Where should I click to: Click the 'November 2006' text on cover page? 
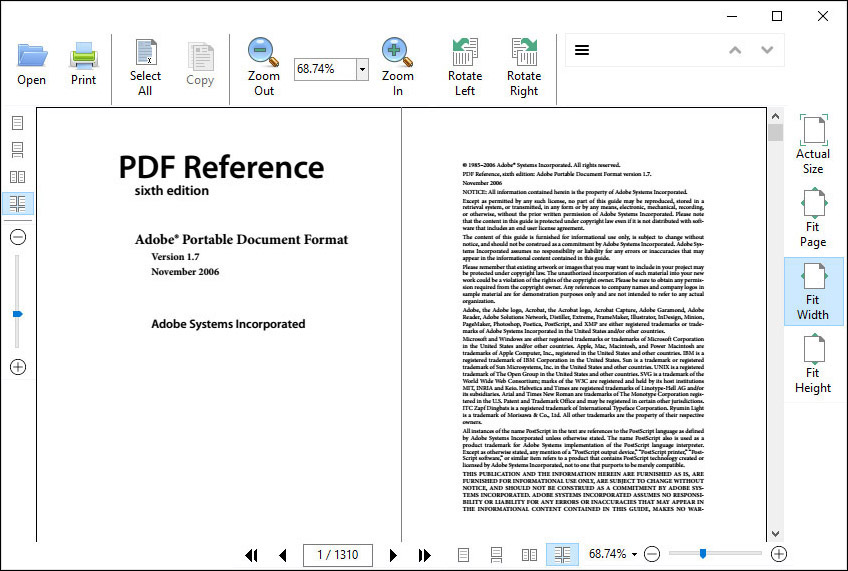coord(185,272)
